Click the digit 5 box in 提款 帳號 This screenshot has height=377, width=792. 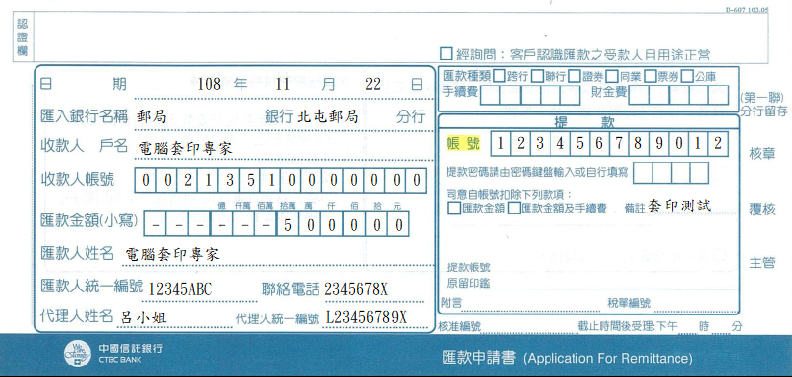pyautogui.click(x=579, y=144)
